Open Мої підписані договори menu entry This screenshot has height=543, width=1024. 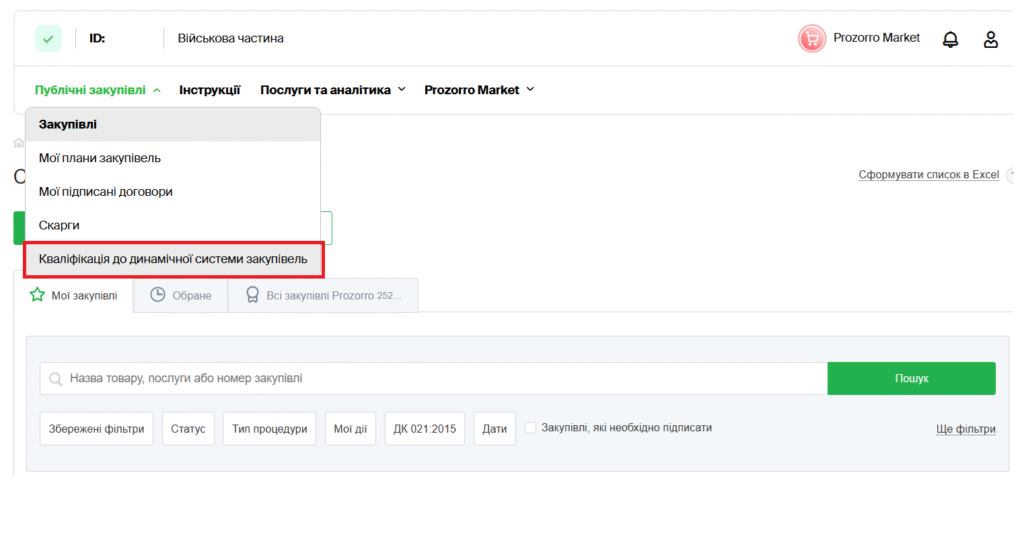click(113, 191)
